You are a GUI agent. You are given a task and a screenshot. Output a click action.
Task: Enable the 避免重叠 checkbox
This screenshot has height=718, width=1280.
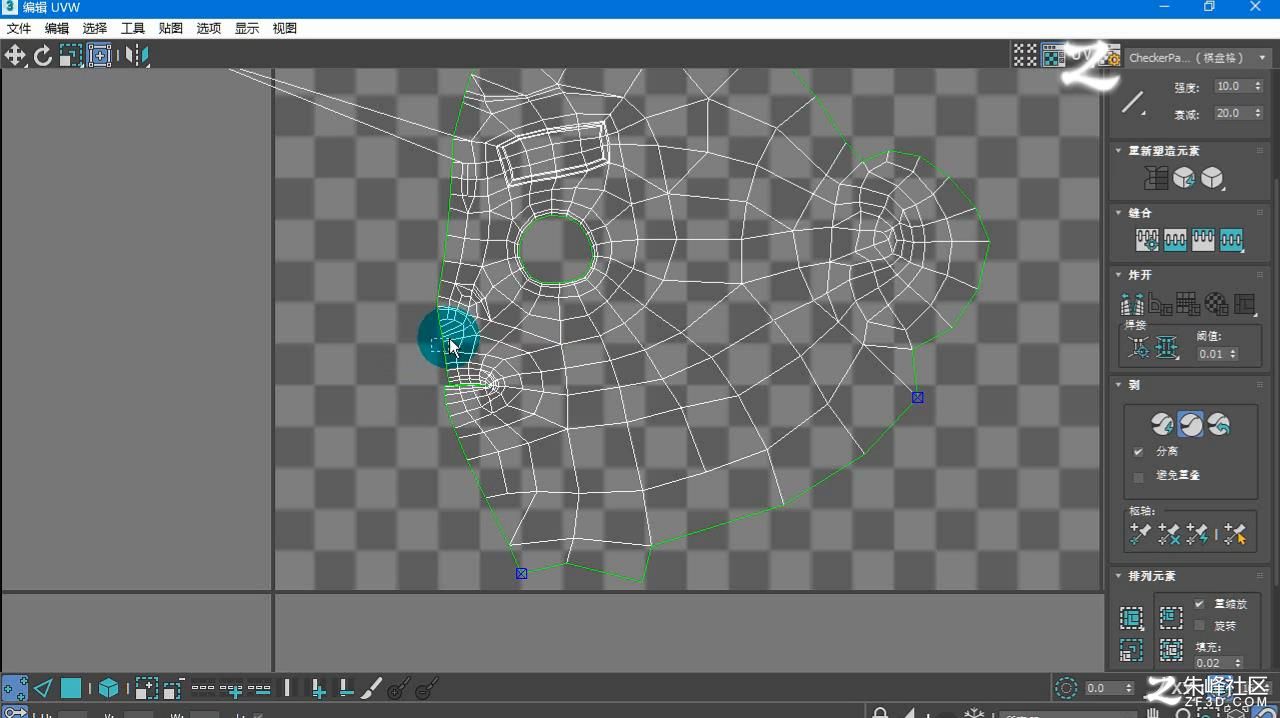pyautogui.click(x=1138, y=476)
